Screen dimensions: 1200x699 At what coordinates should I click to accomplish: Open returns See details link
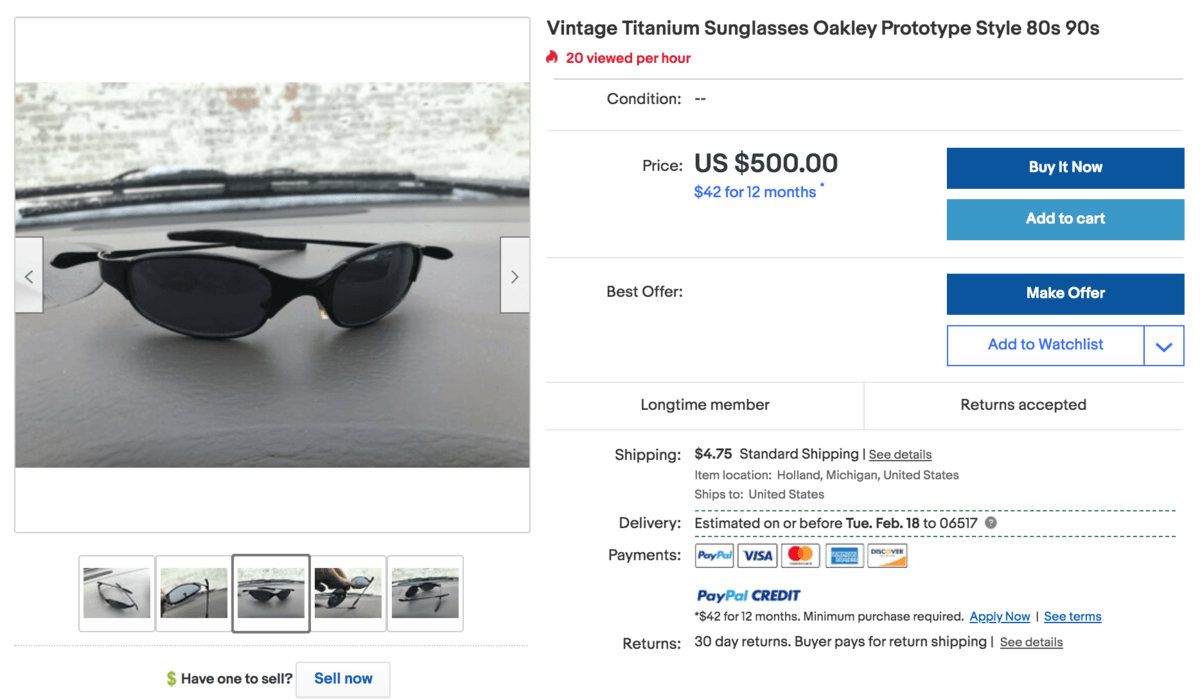point(1031,642)
